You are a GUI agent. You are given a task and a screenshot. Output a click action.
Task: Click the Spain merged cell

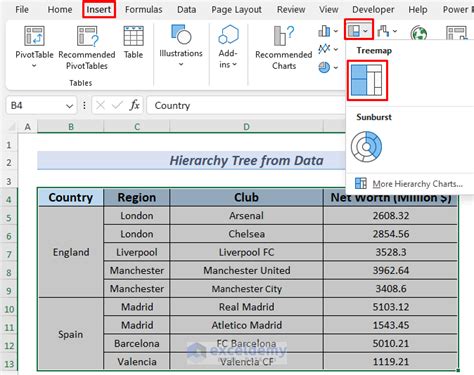[x=71, y=334]
